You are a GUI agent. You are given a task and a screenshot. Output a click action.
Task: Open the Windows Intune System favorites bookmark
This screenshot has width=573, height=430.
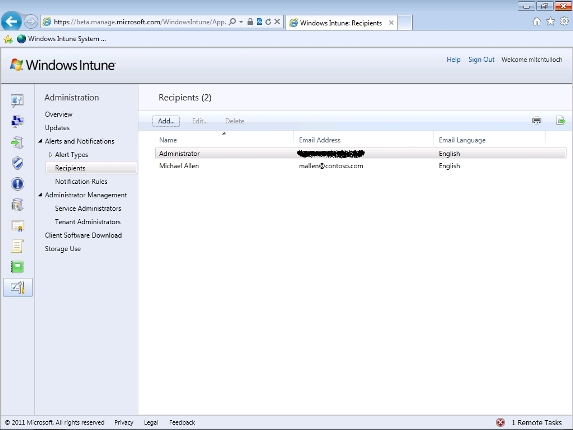[62, 39]
